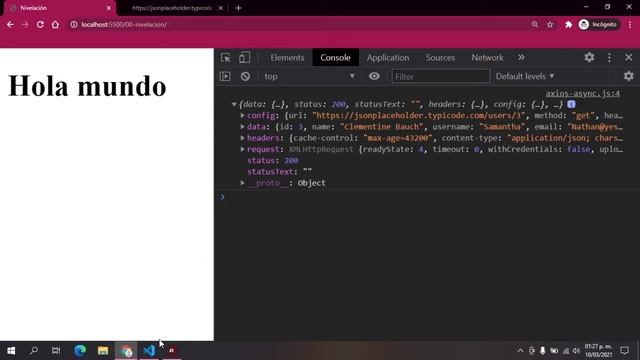Reload the page
Image resolution: width=640 pixels, height=360 pixels.
[40, 24]
